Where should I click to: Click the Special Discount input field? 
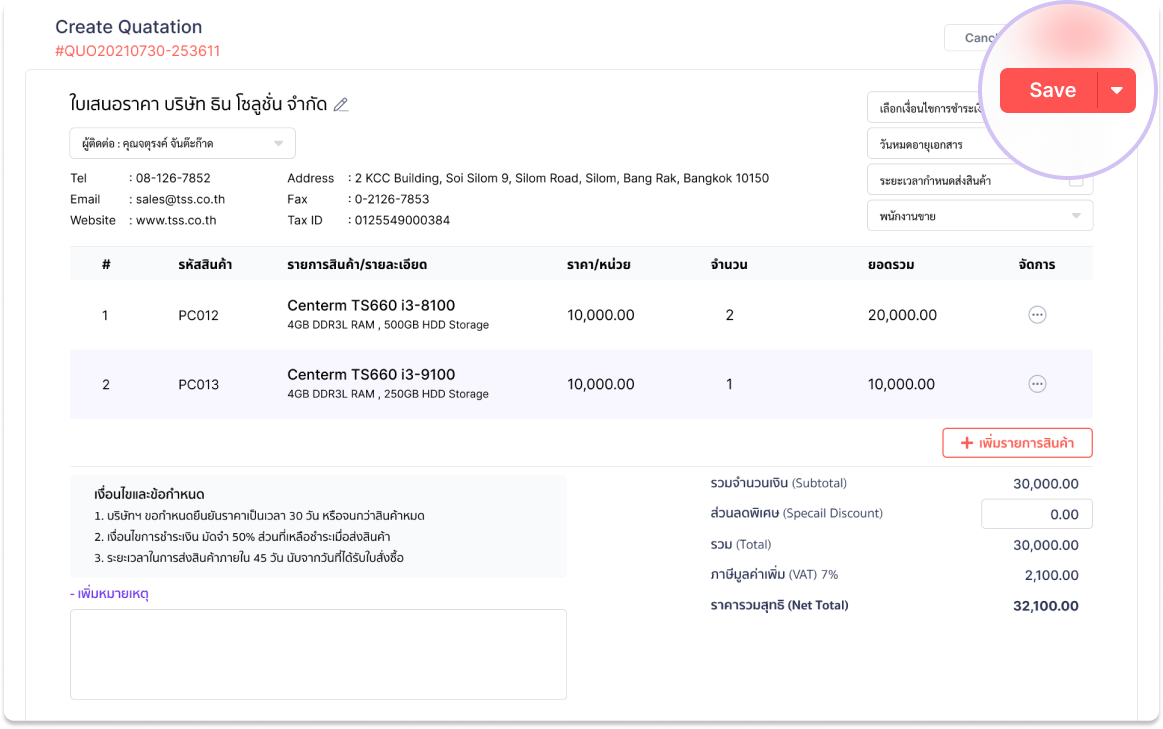coord(1036,514)
